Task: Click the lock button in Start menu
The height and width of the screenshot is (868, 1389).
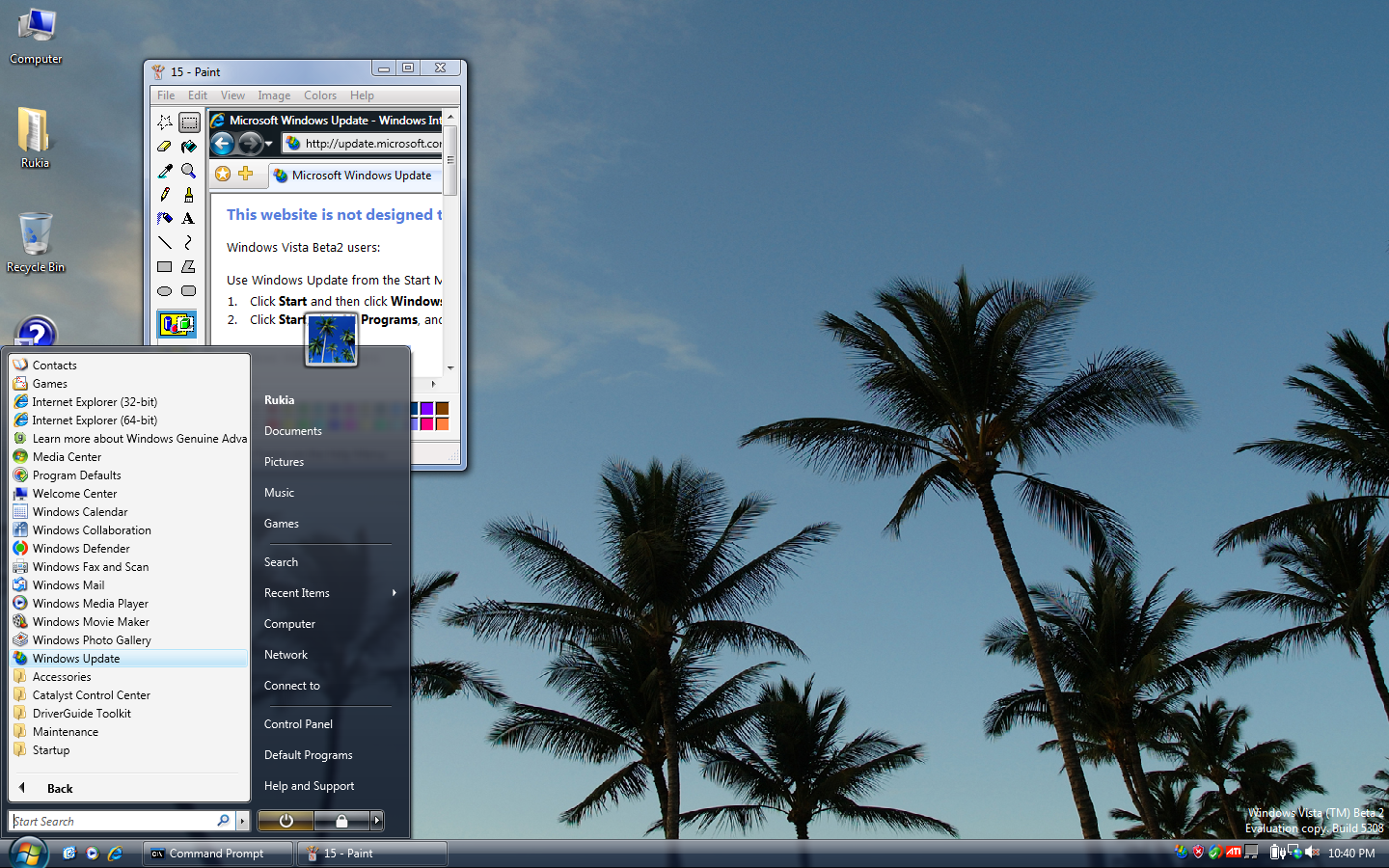Action: click(x=341, y=821)
